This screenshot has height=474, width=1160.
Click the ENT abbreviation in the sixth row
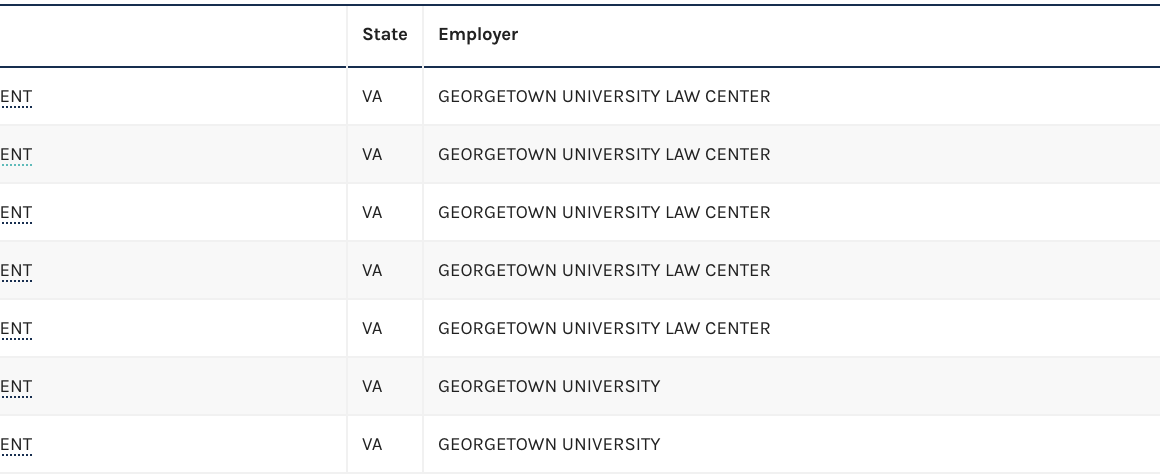pyautogui.click(x=16, y=387)
